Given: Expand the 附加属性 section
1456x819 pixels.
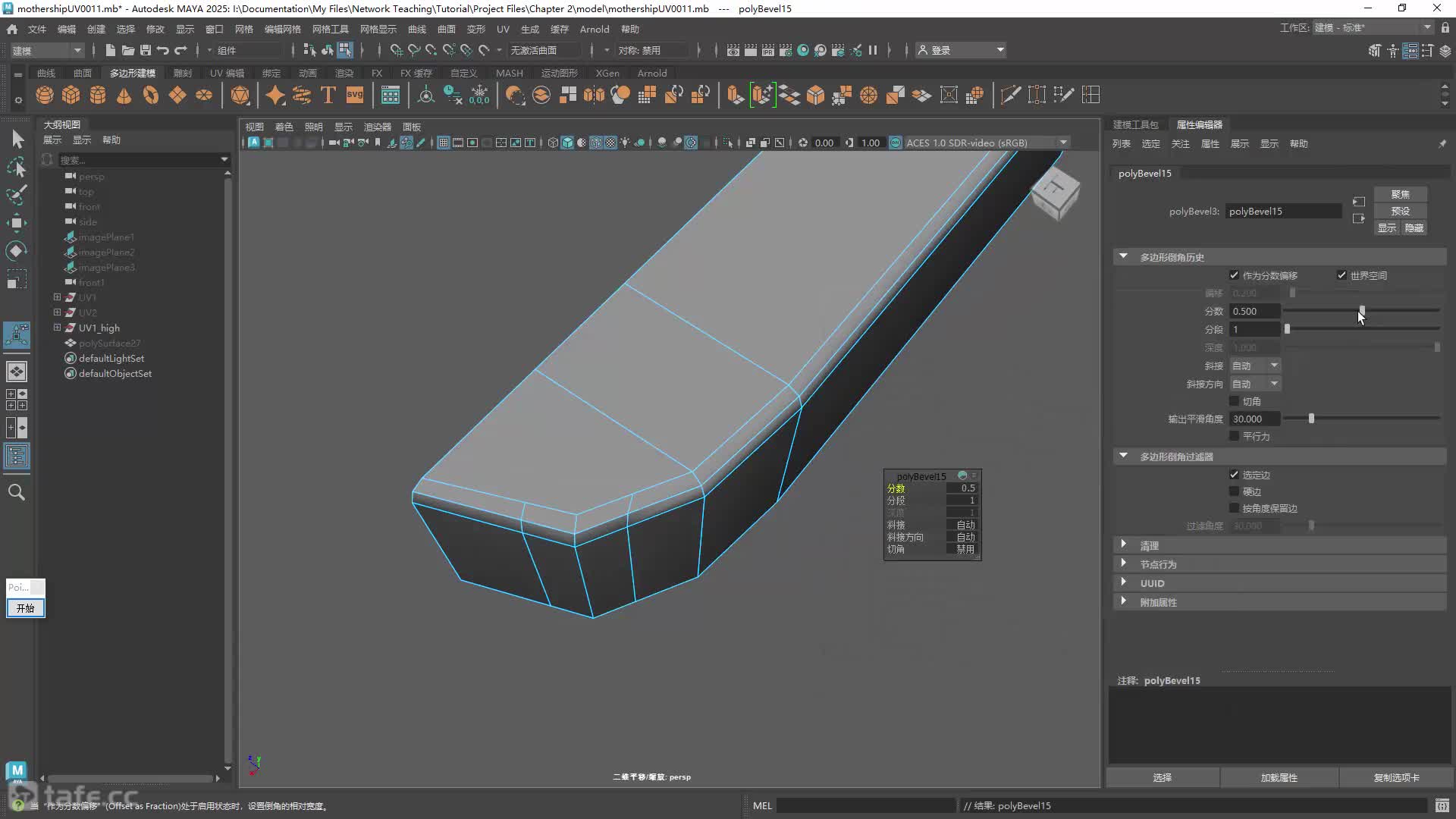Looking at the screenshot, I should point(1123,601).
